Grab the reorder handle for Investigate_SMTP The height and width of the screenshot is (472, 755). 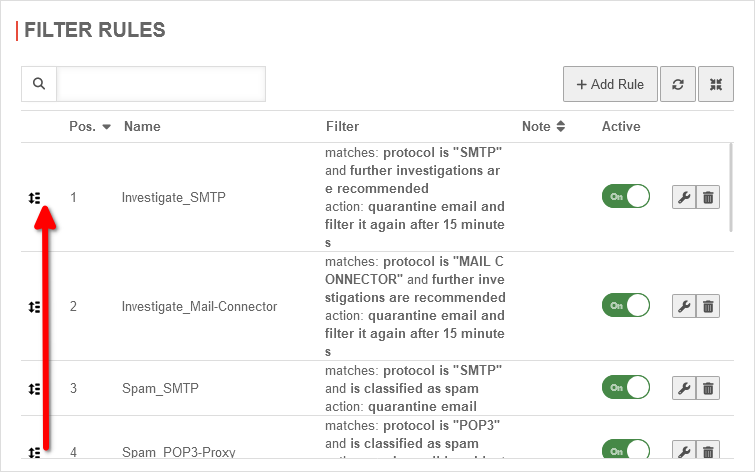[x=35, y=198]
